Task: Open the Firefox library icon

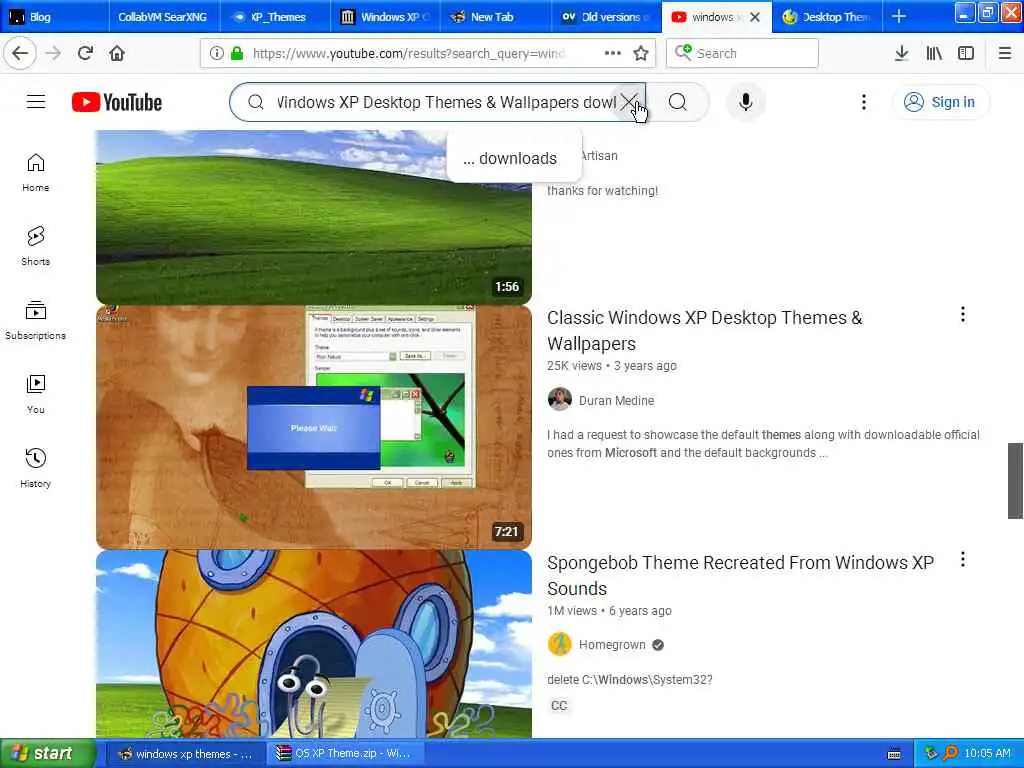Action: pos(934,53)
